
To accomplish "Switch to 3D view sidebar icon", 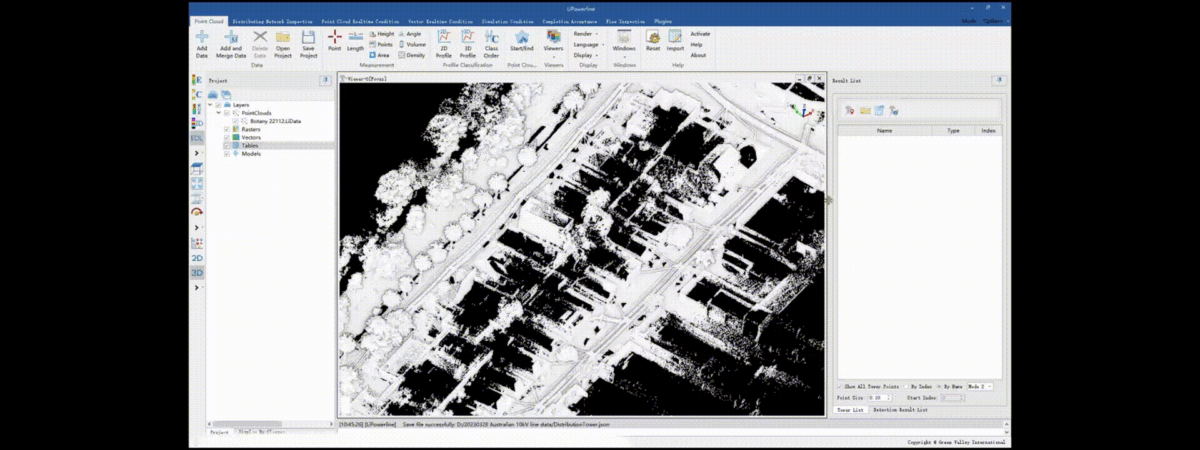I will [x=197, y=272].
